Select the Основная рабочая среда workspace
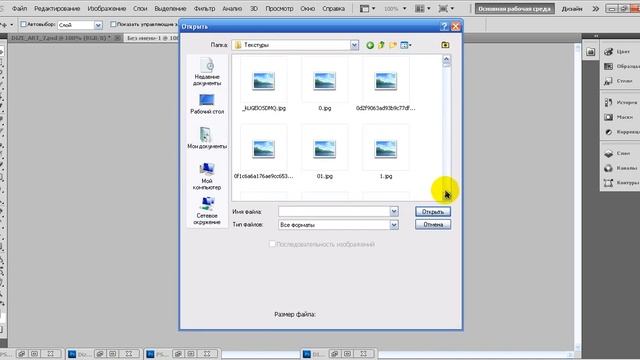This screenshot has width=640, height=360. point(514,9)
